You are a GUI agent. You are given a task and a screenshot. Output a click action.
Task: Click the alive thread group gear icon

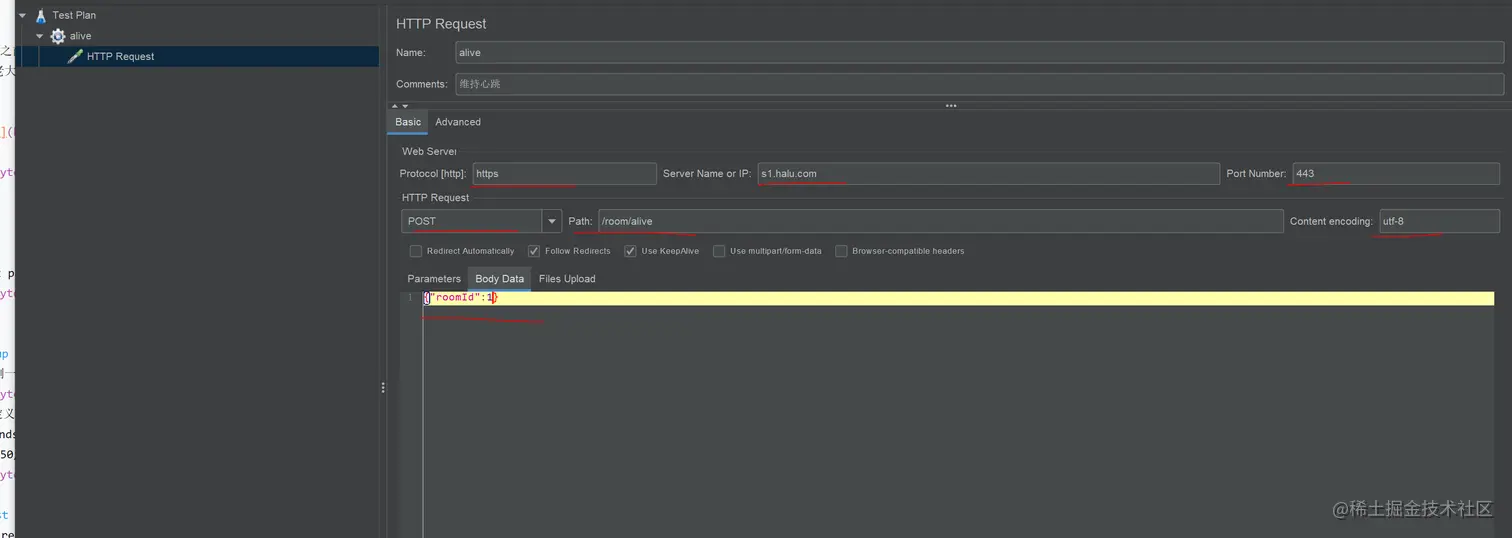pyautogui.click(x=58, y=36)
